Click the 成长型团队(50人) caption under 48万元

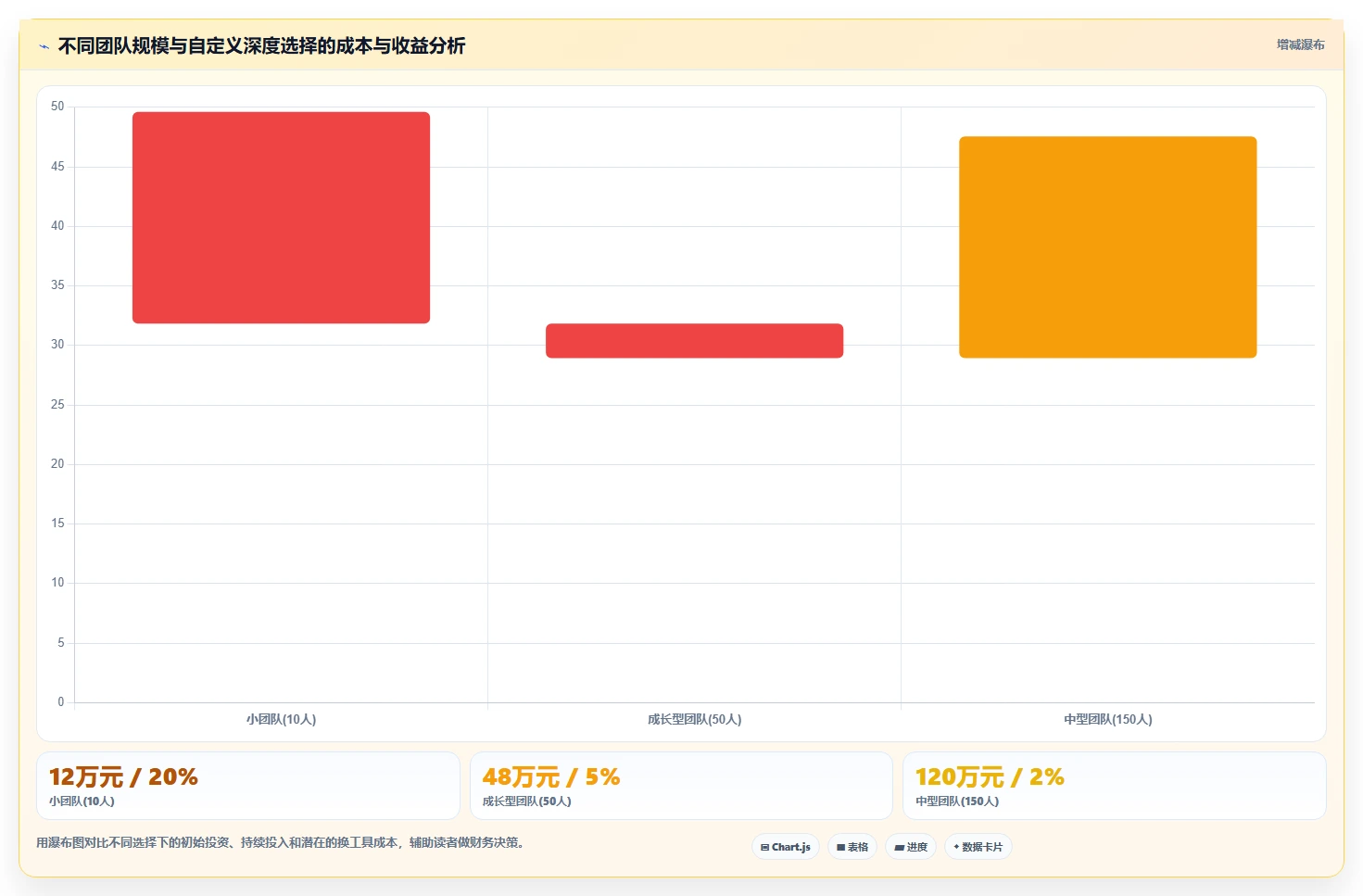[x=526, y=801]
